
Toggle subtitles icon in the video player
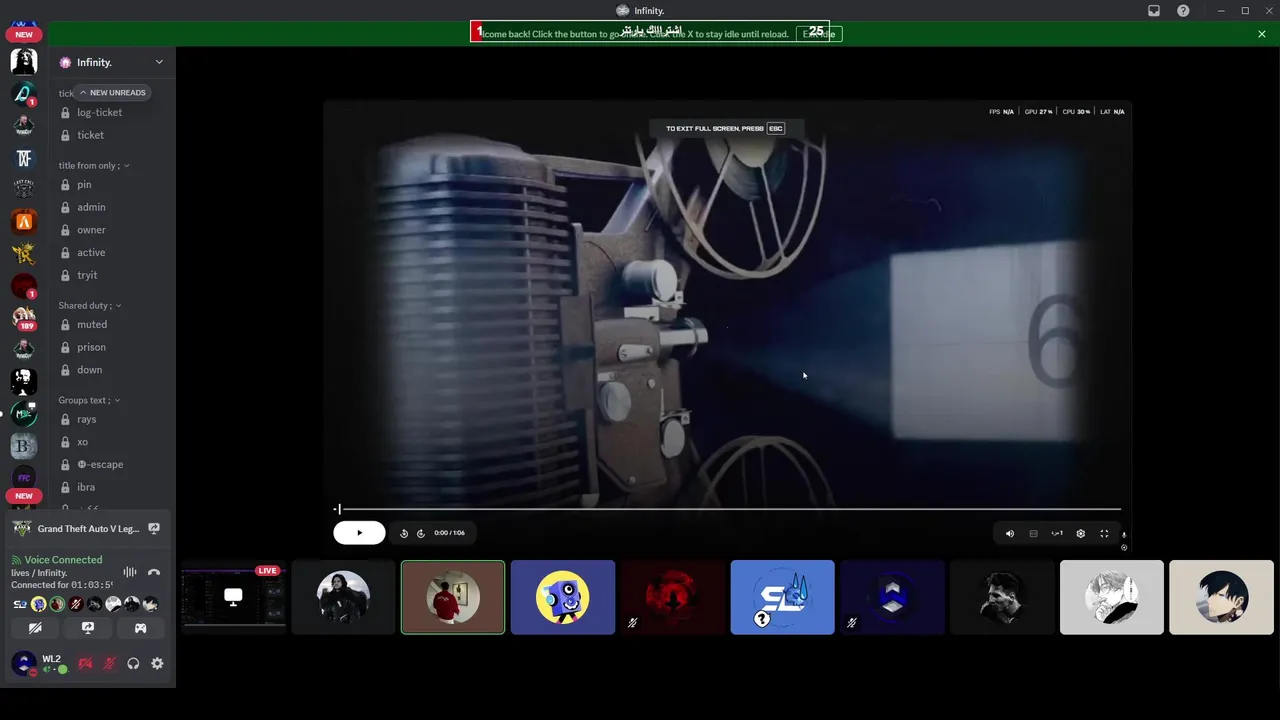tap(1033, 534)
